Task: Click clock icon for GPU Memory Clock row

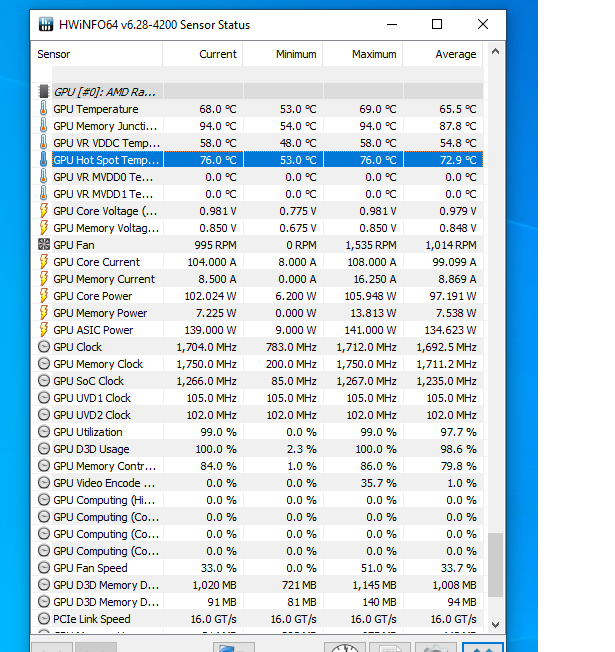Action: point(44,364)
